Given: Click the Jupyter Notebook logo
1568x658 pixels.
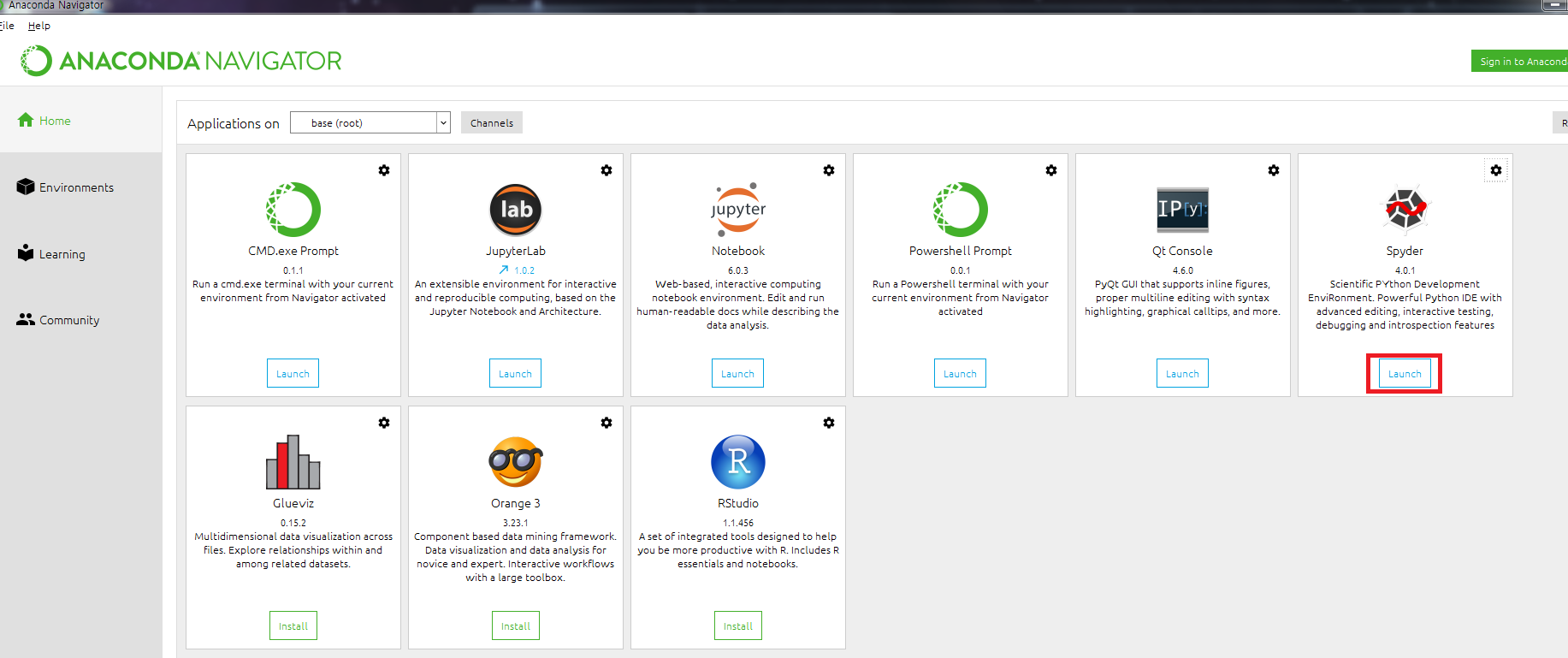Looking at the screenshot, I should 738,208.
